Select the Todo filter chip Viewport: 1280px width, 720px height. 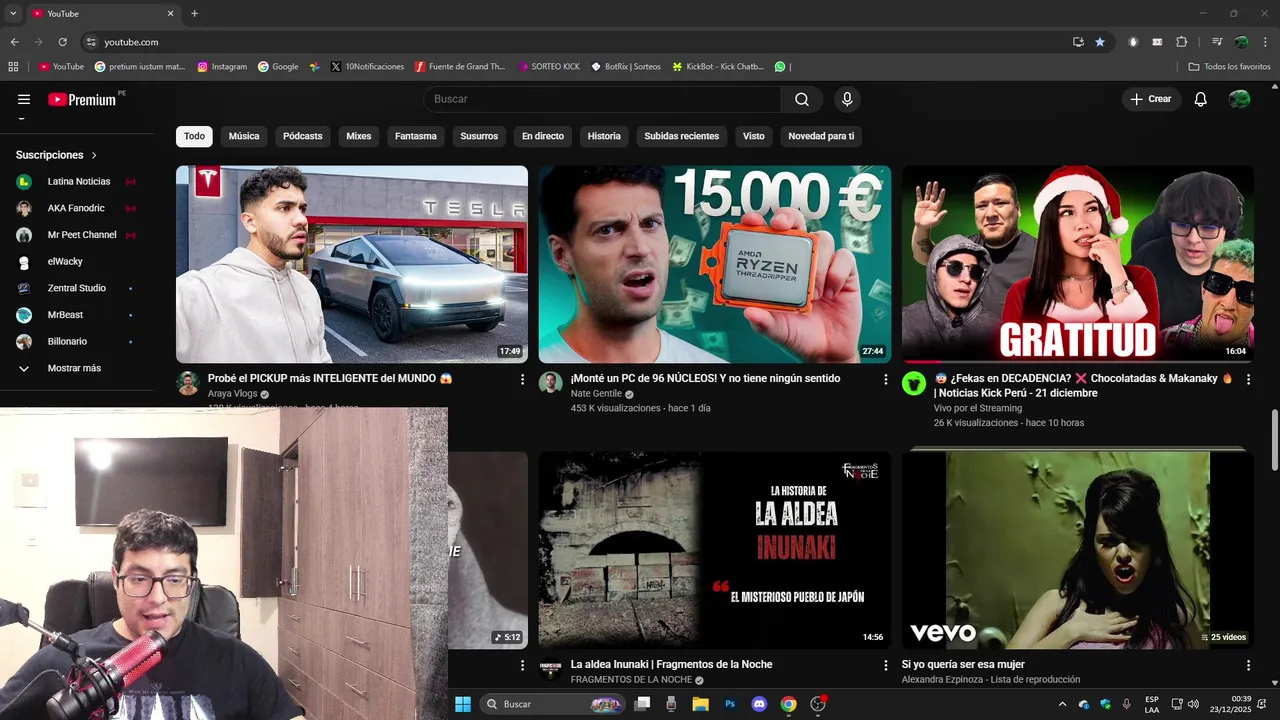coord(194,136)
